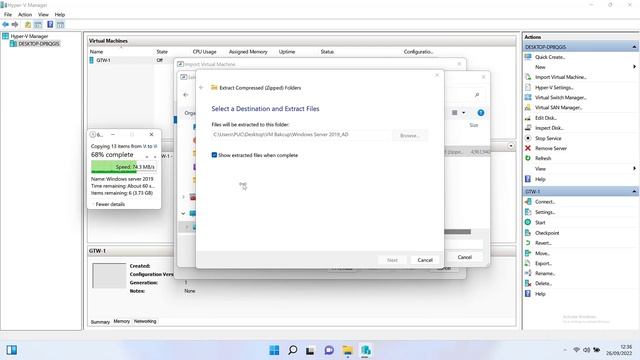
Task: Click Virtual Switch Manager icon
Action: (x=528, y=97)
